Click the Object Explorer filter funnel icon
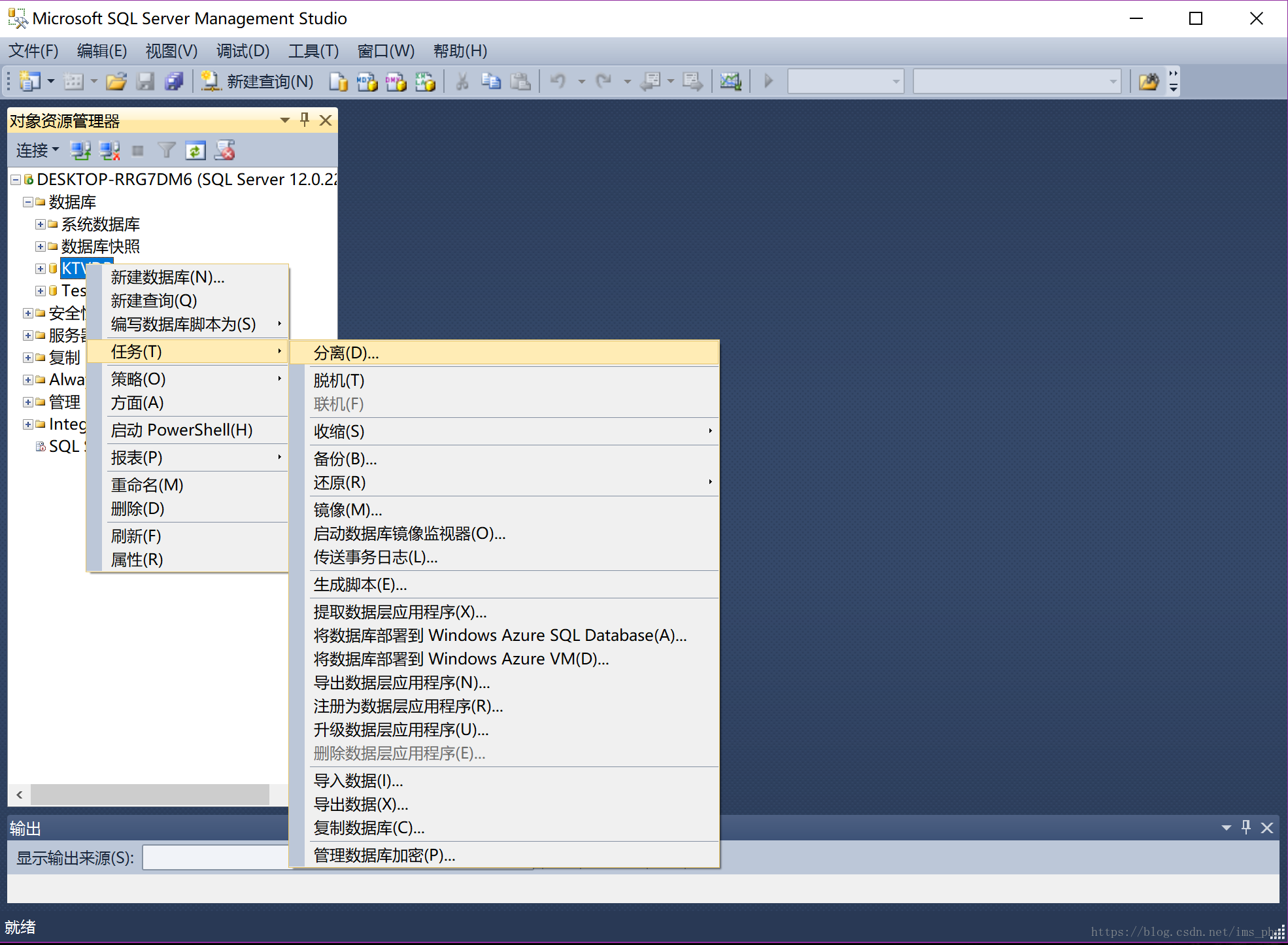The width and height of the screenshot is (1288, 945). (x=167, y=150)
